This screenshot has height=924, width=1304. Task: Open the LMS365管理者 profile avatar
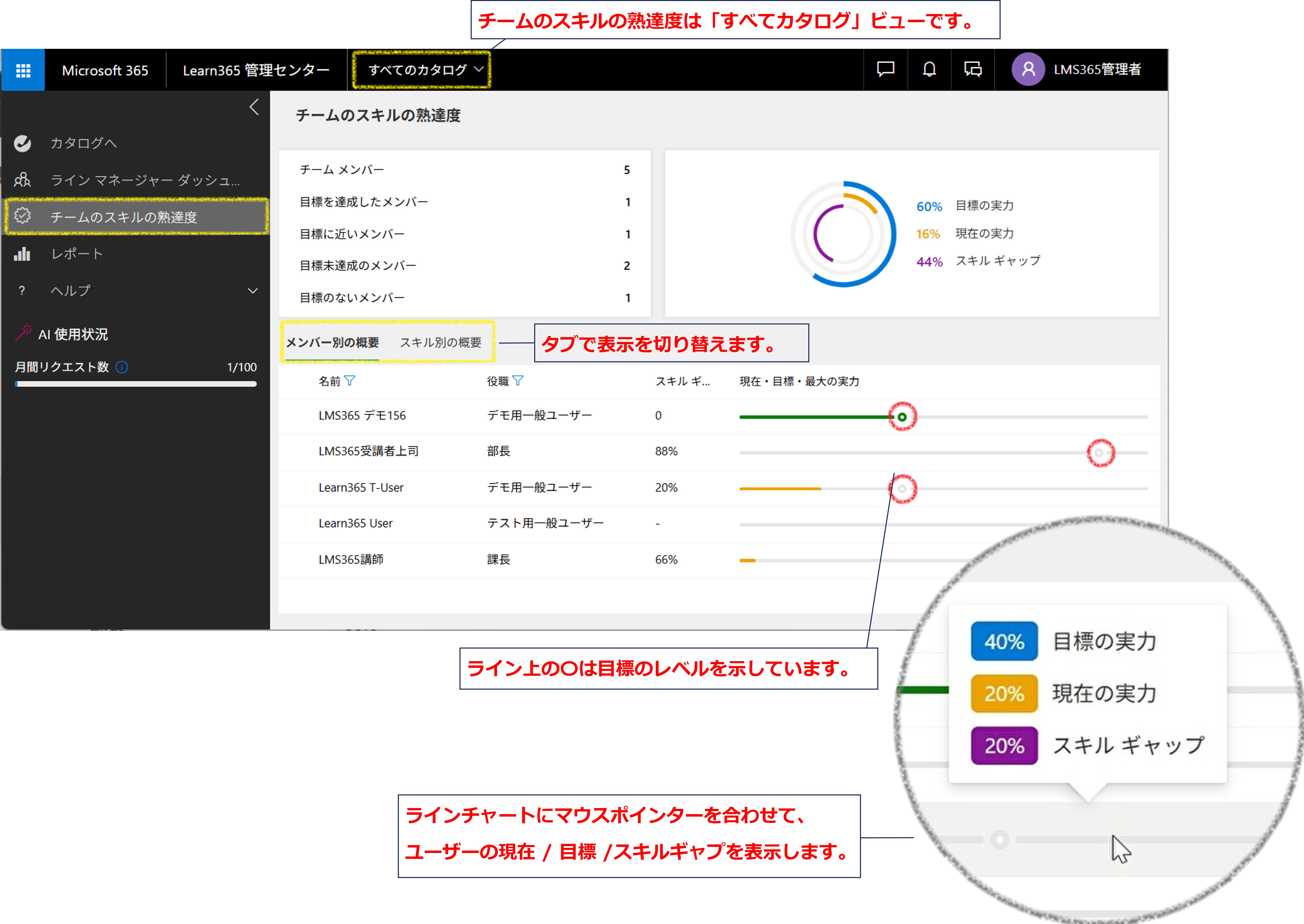1027,69
